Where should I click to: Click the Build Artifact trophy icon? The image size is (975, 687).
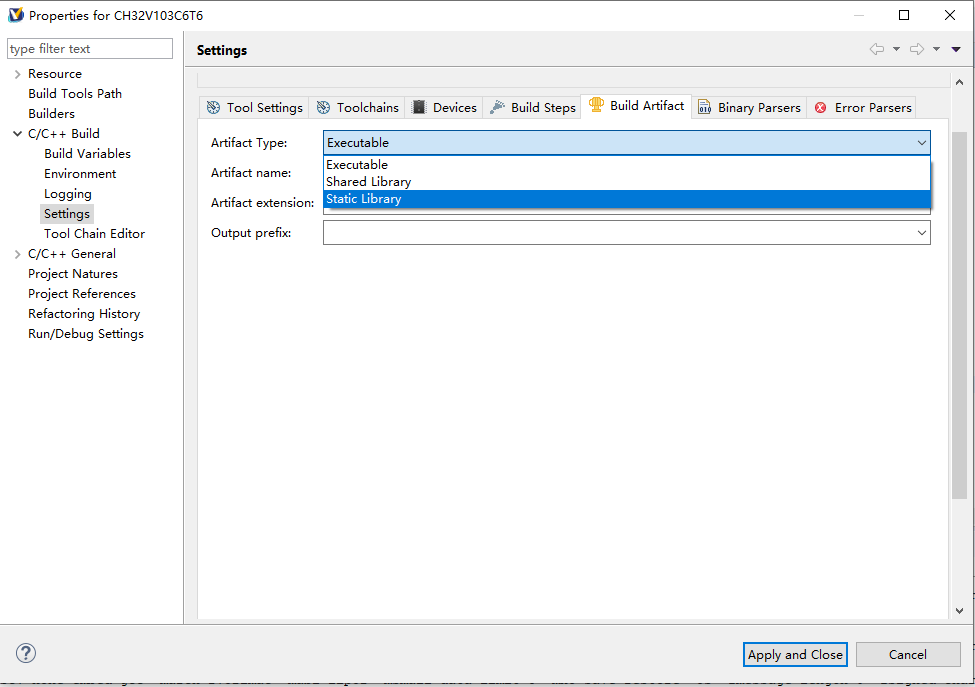[596, 104]
